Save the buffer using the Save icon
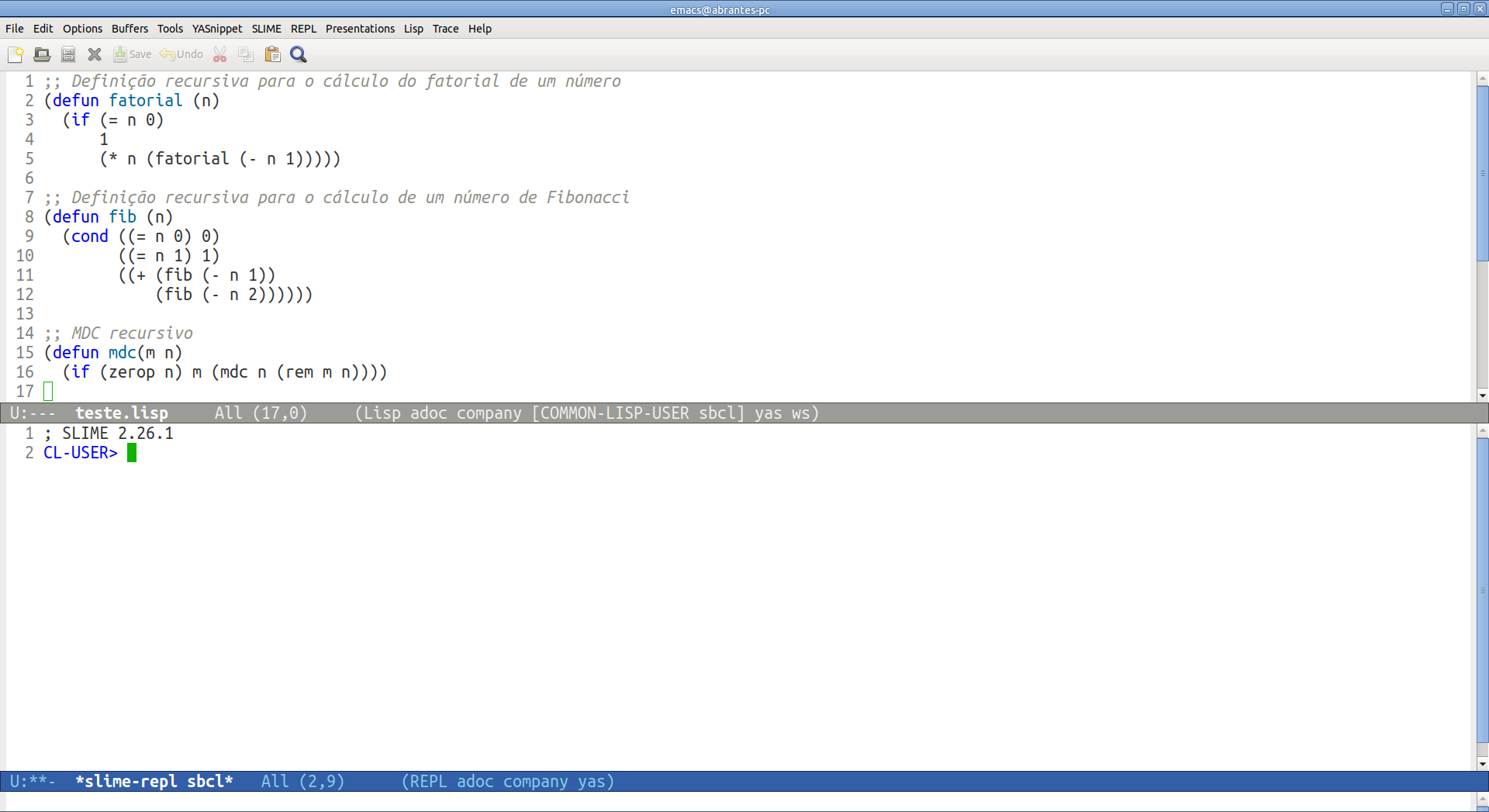Screen dimensions: 1489x812 pyautogui.click(x=132, y=54)
